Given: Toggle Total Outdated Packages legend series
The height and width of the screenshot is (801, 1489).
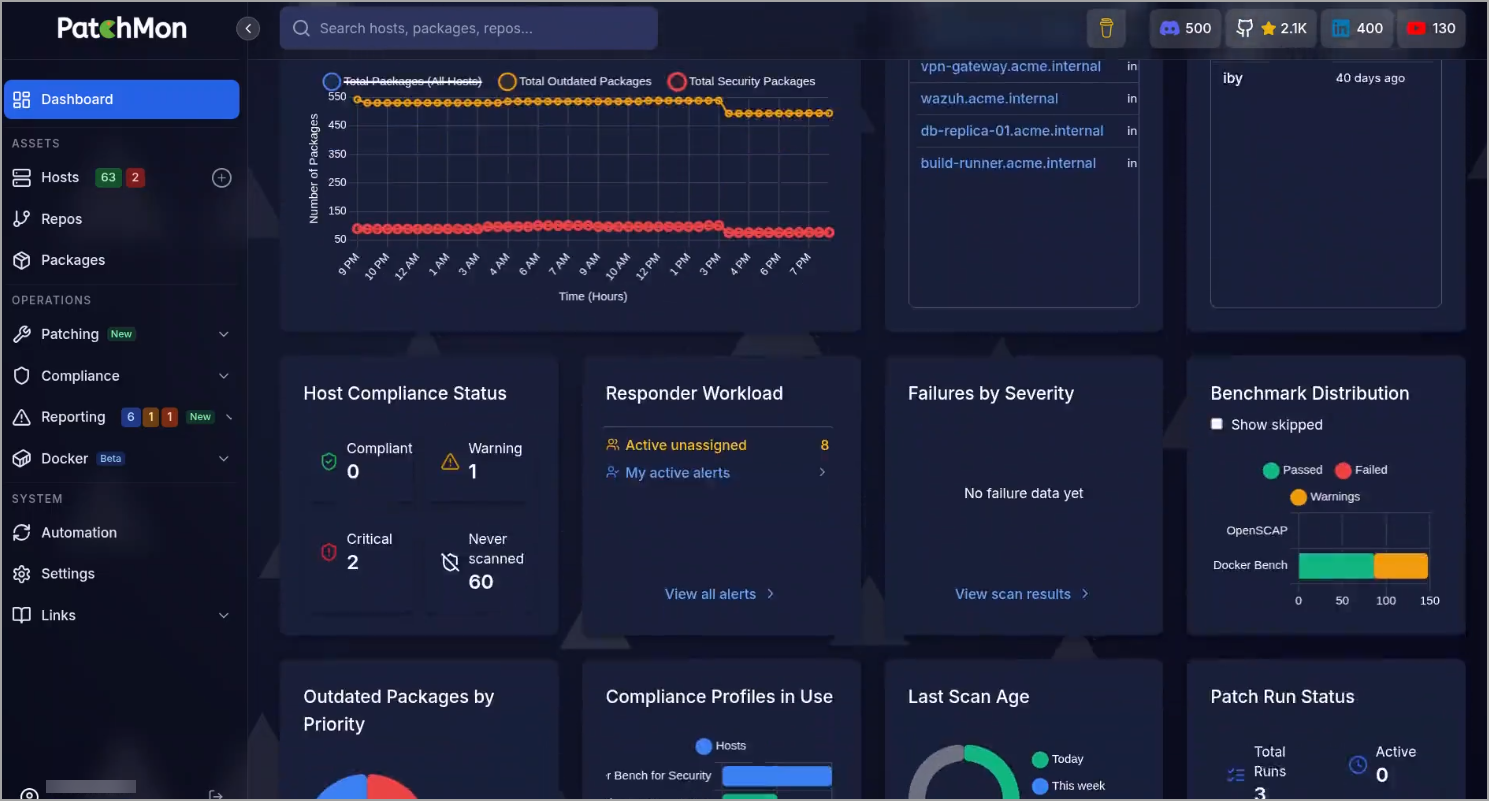Looking at the screenshot, I should click(575, 81).
